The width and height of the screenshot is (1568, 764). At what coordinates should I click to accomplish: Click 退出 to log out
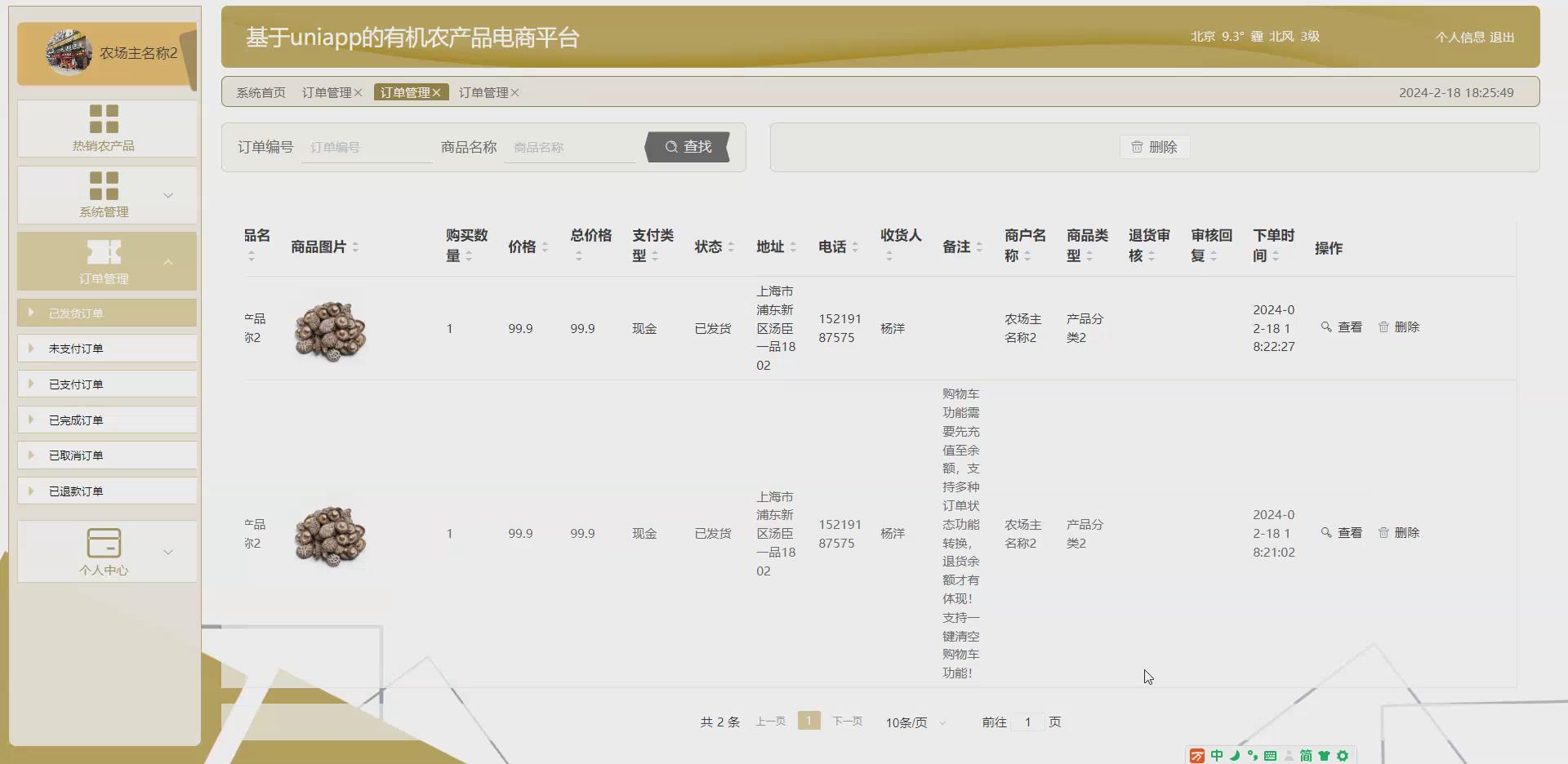coord(1502,37)
